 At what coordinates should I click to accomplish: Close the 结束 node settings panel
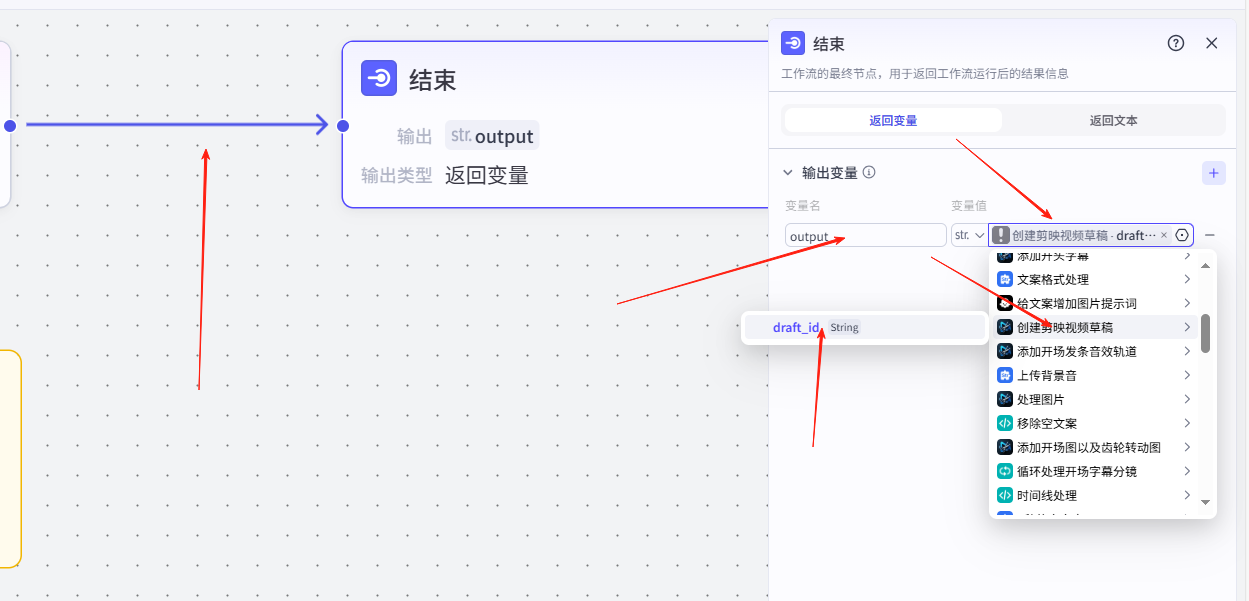[x=1212, y=43]
